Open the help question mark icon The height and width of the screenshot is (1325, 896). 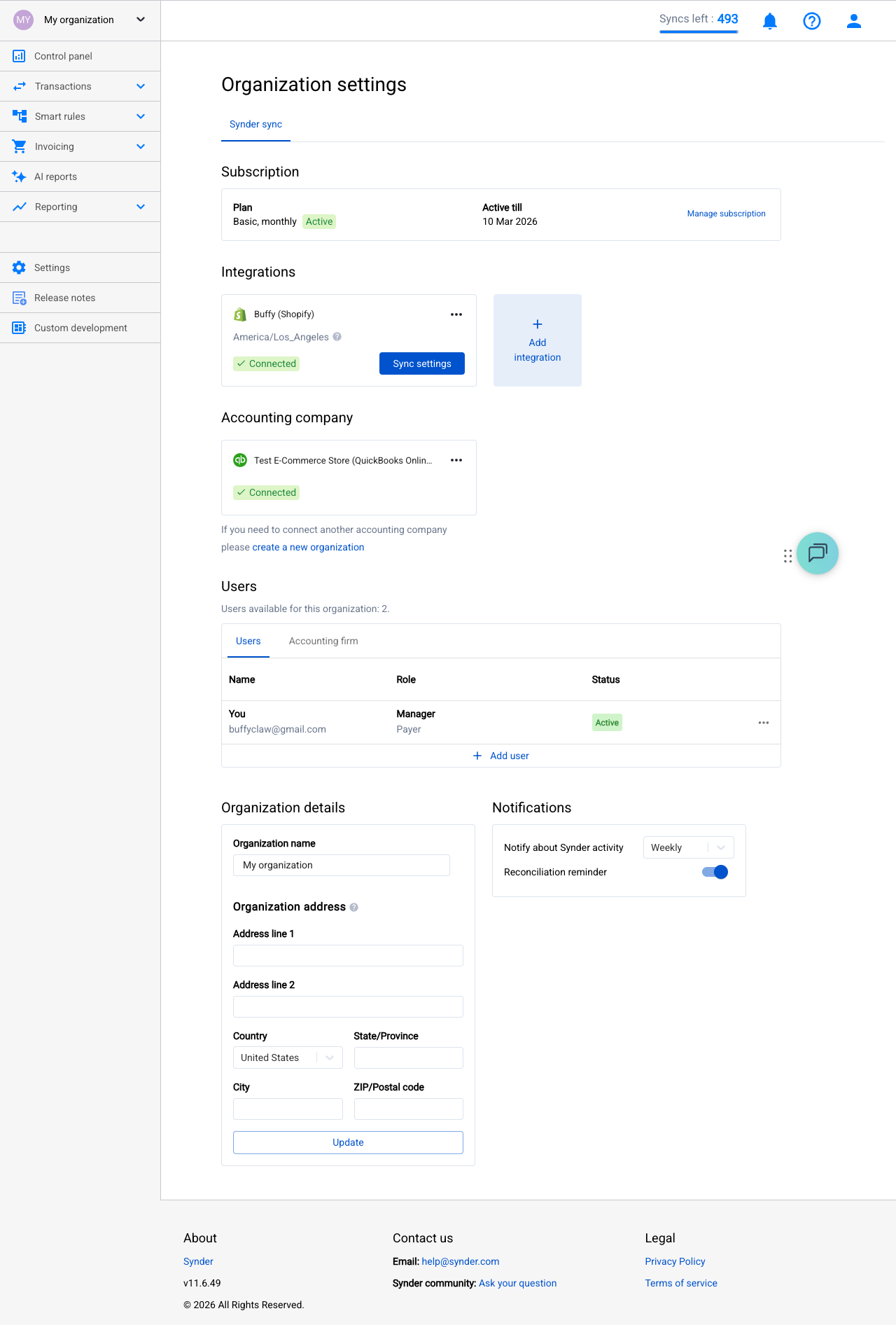812,21
